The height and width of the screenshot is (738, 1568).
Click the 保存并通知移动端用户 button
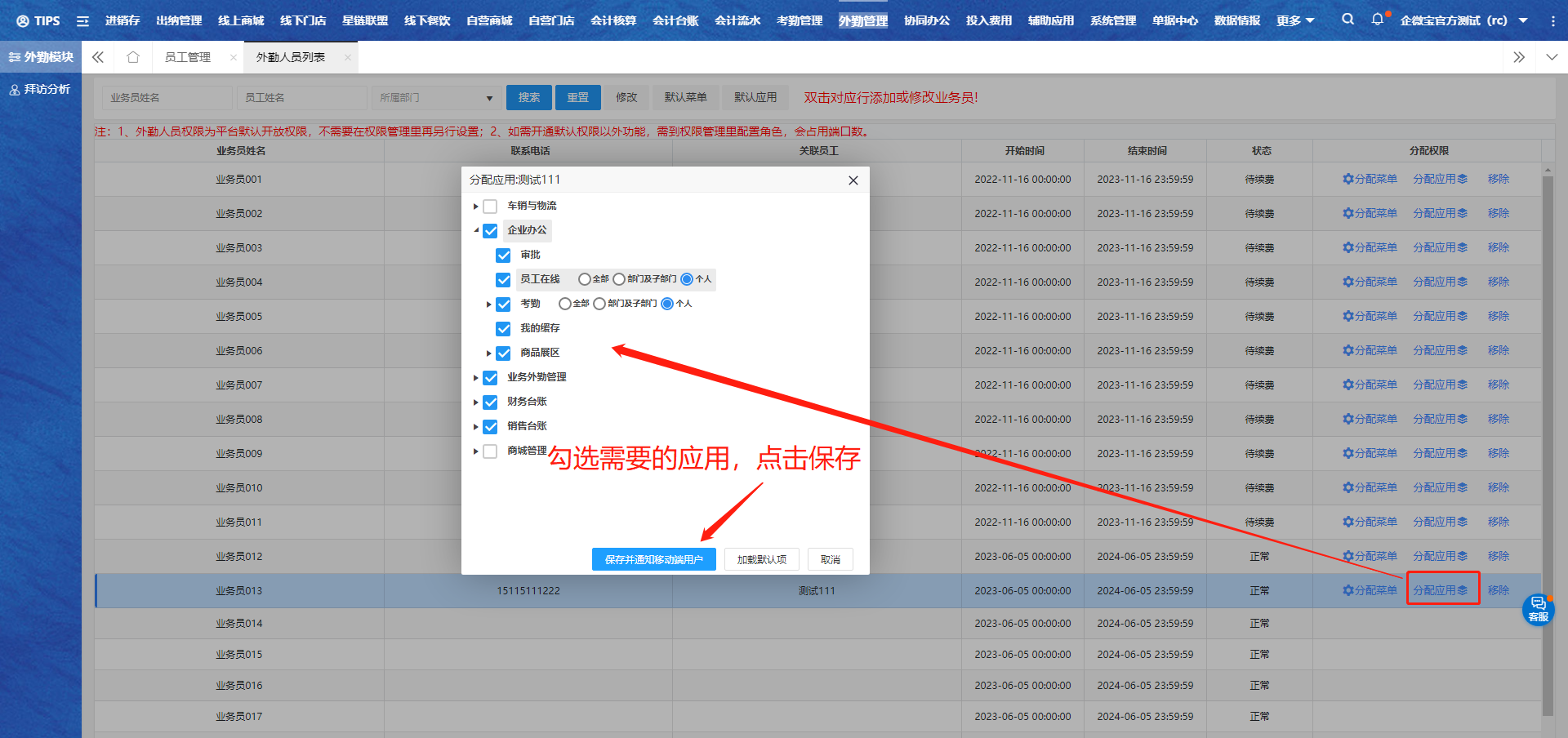[653, 559]
